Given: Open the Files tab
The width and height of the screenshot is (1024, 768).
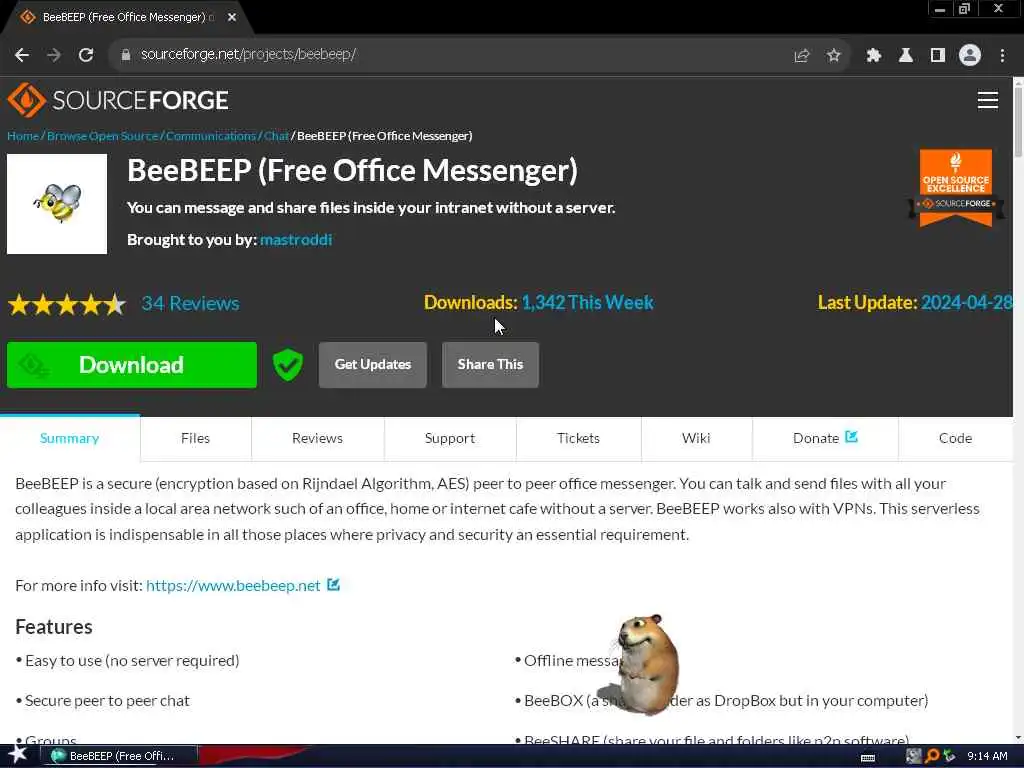Looking at the screenshot, I should coord(195,438).
